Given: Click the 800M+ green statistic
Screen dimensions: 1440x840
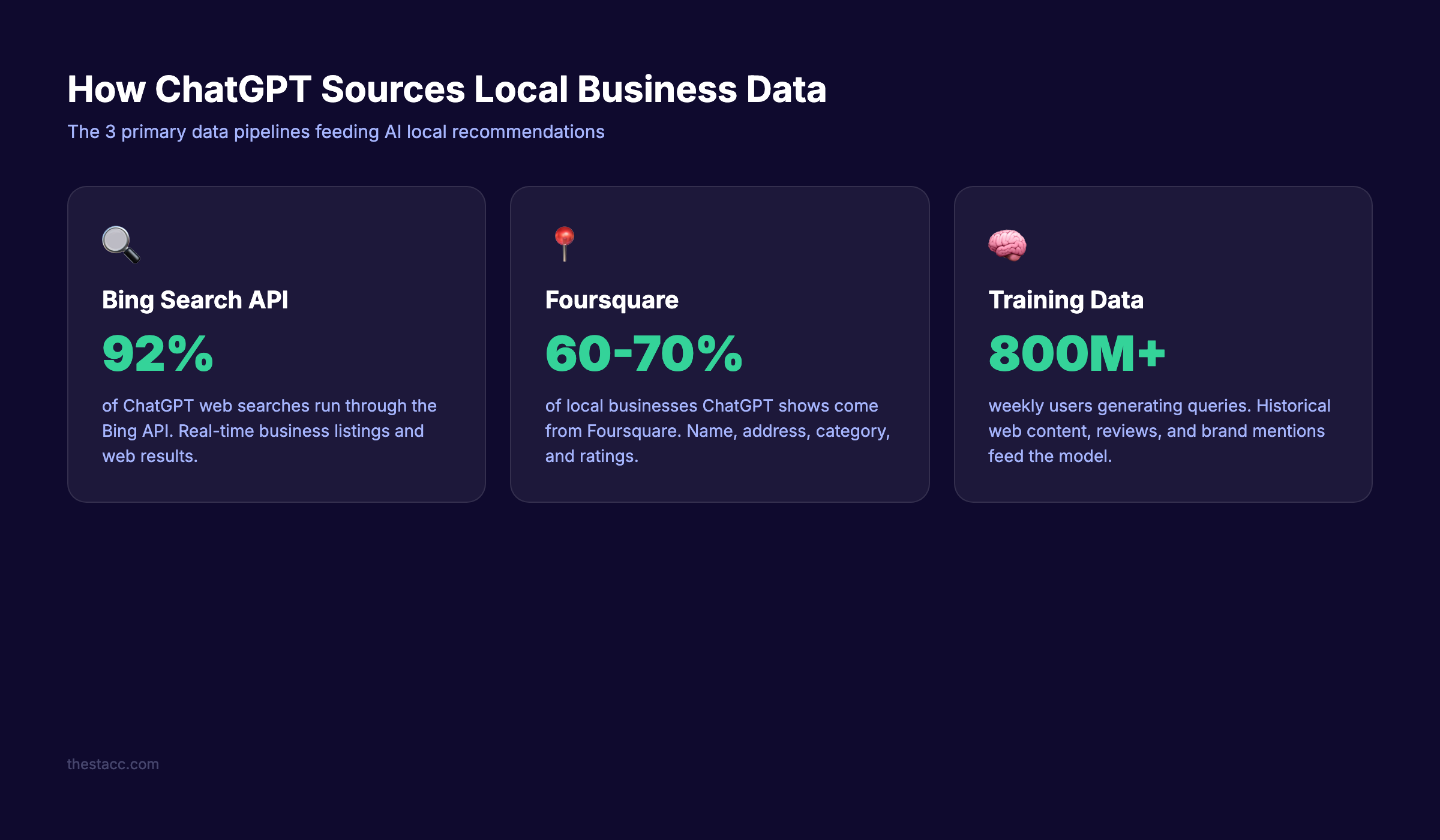Looking at the screenshot, I should point(1077,354).
